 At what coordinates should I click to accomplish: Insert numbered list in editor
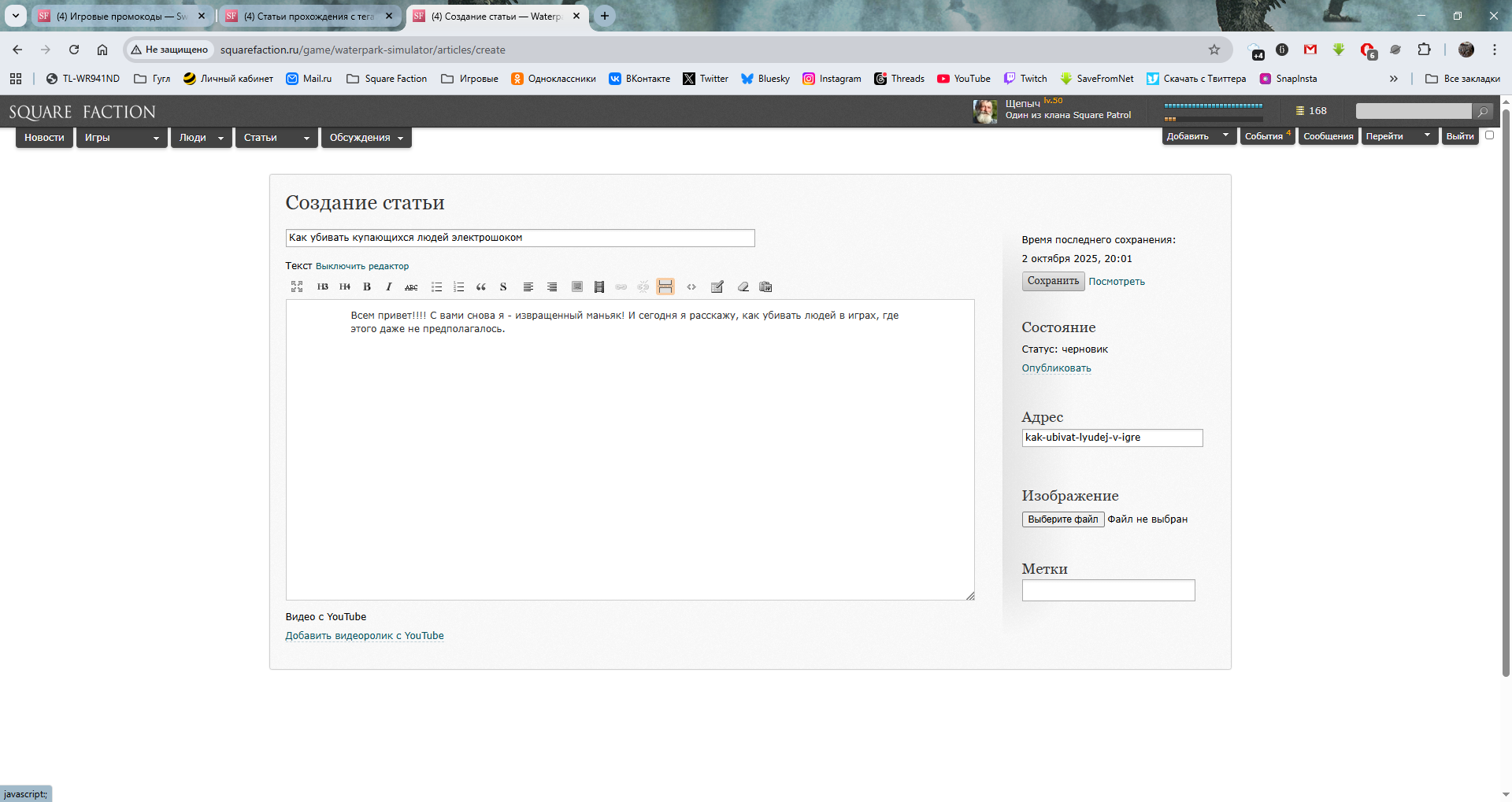coord(459,286)
